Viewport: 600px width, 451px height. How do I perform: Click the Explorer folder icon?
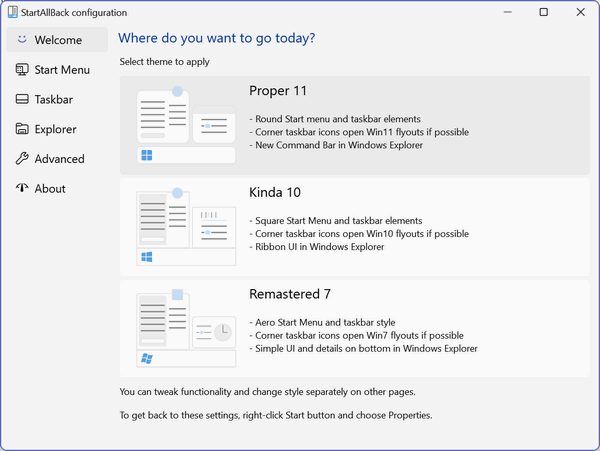click(x=22, y=129)
